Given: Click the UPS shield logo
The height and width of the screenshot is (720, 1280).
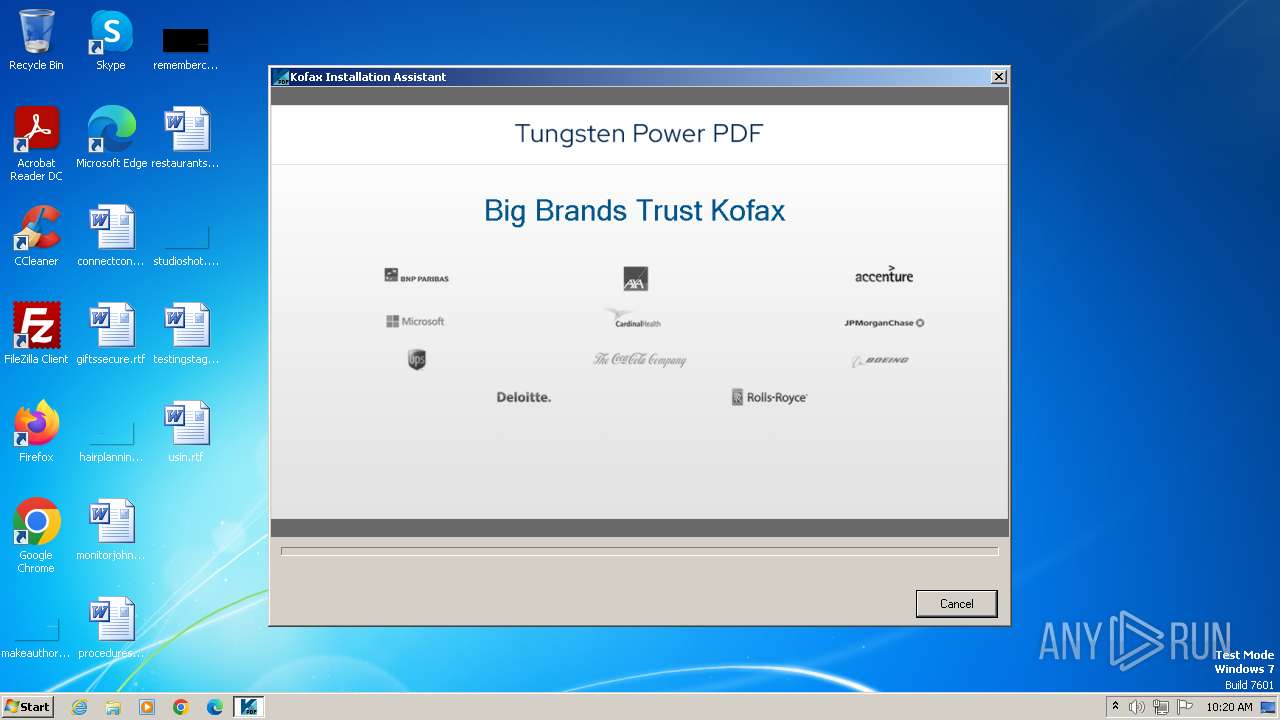Looking at the screenshot, I should 417,359.
